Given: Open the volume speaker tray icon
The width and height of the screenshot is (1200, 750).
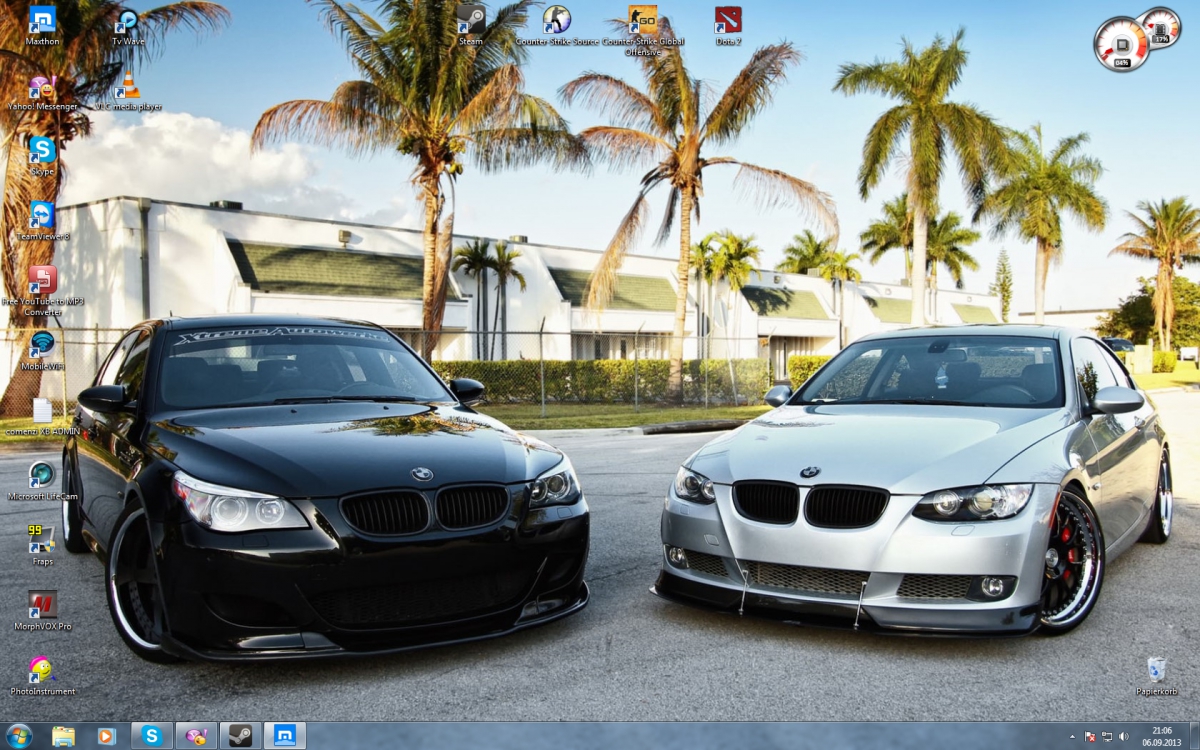Looking at the screenshot, I should tap(1123, 737).
